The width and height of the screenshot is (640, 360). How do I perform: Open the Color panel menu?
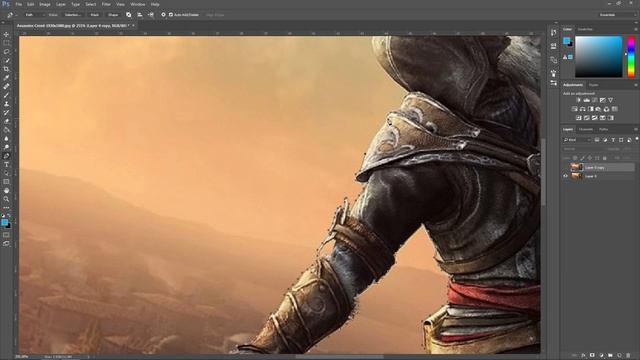[x=636, y=29]
